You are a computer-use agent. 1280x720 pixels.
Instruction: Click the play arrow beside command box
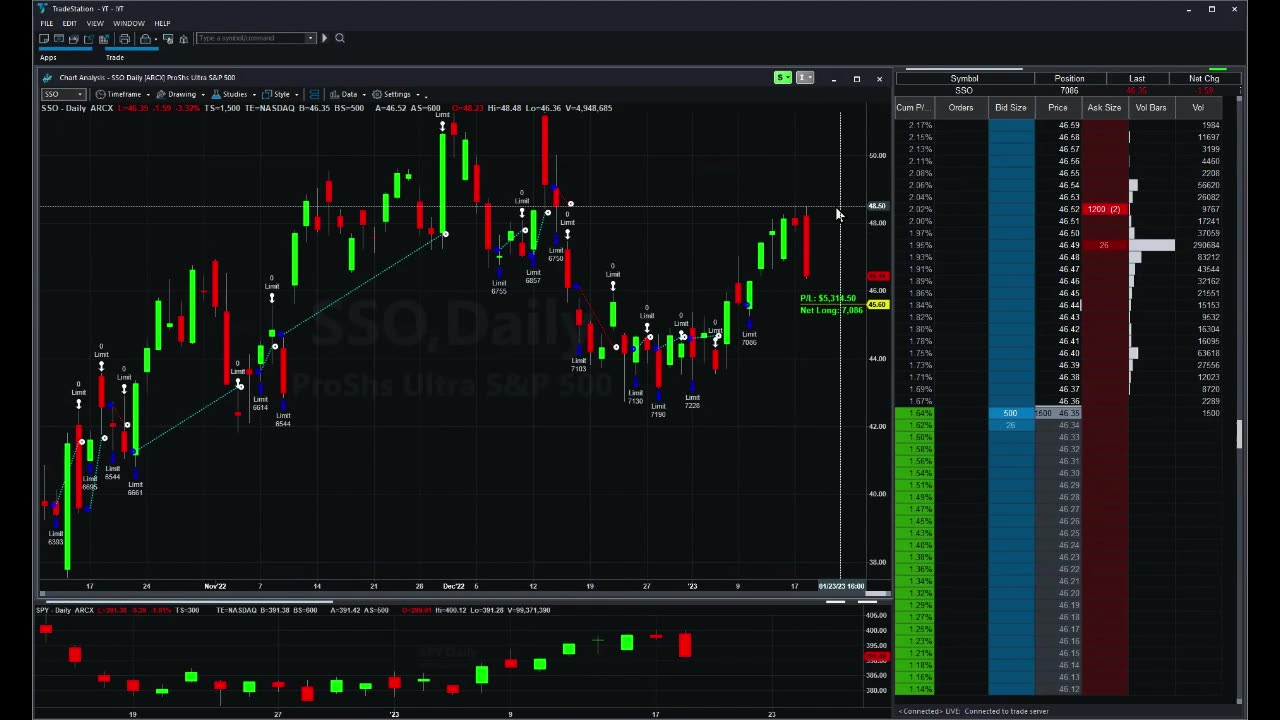pos(324,39)
